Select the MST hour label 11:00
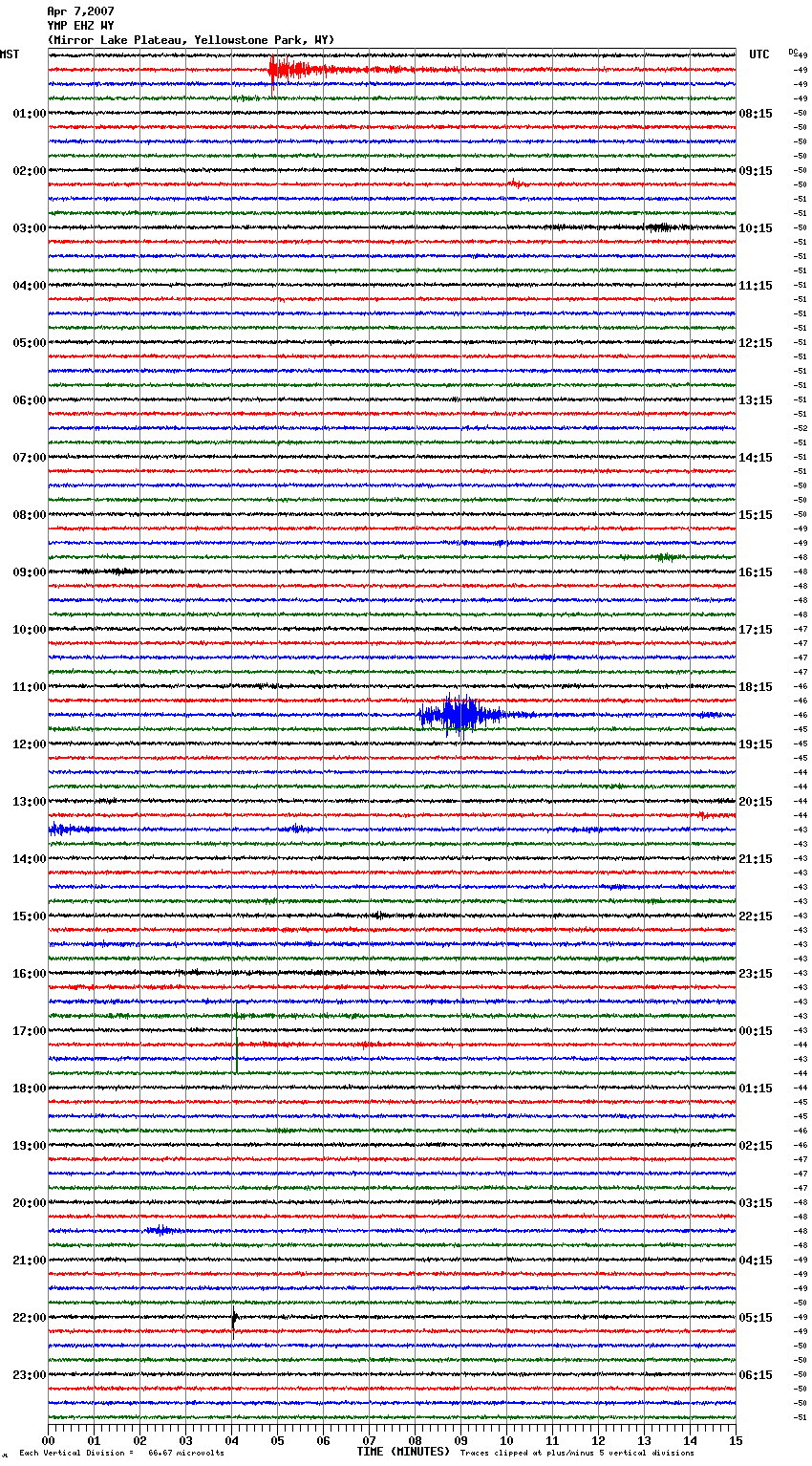The image size is (812, 1466). tap(30, 687)
